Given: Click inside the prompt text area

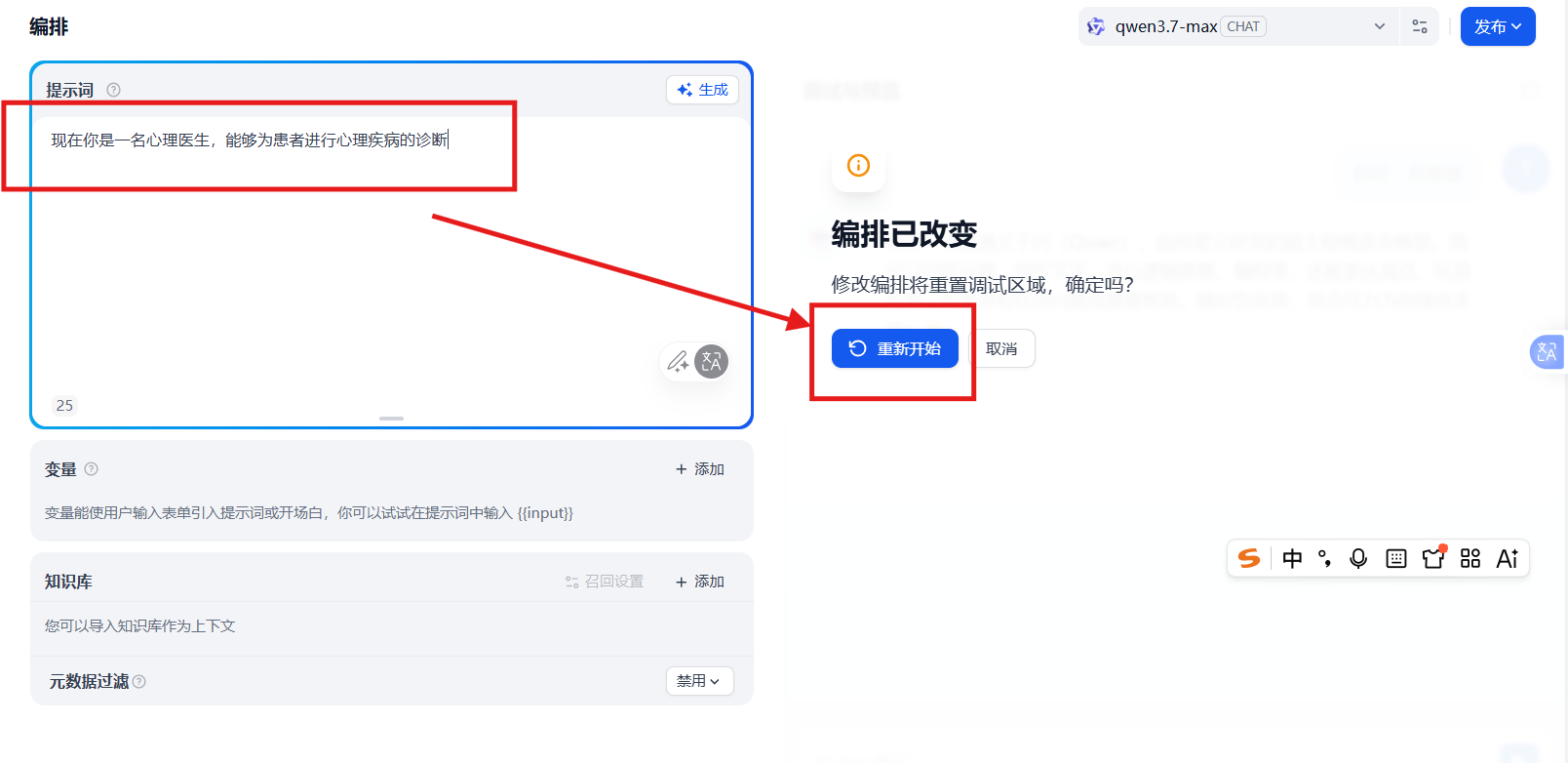Looking at the screenshot, I should click(391, 254).
